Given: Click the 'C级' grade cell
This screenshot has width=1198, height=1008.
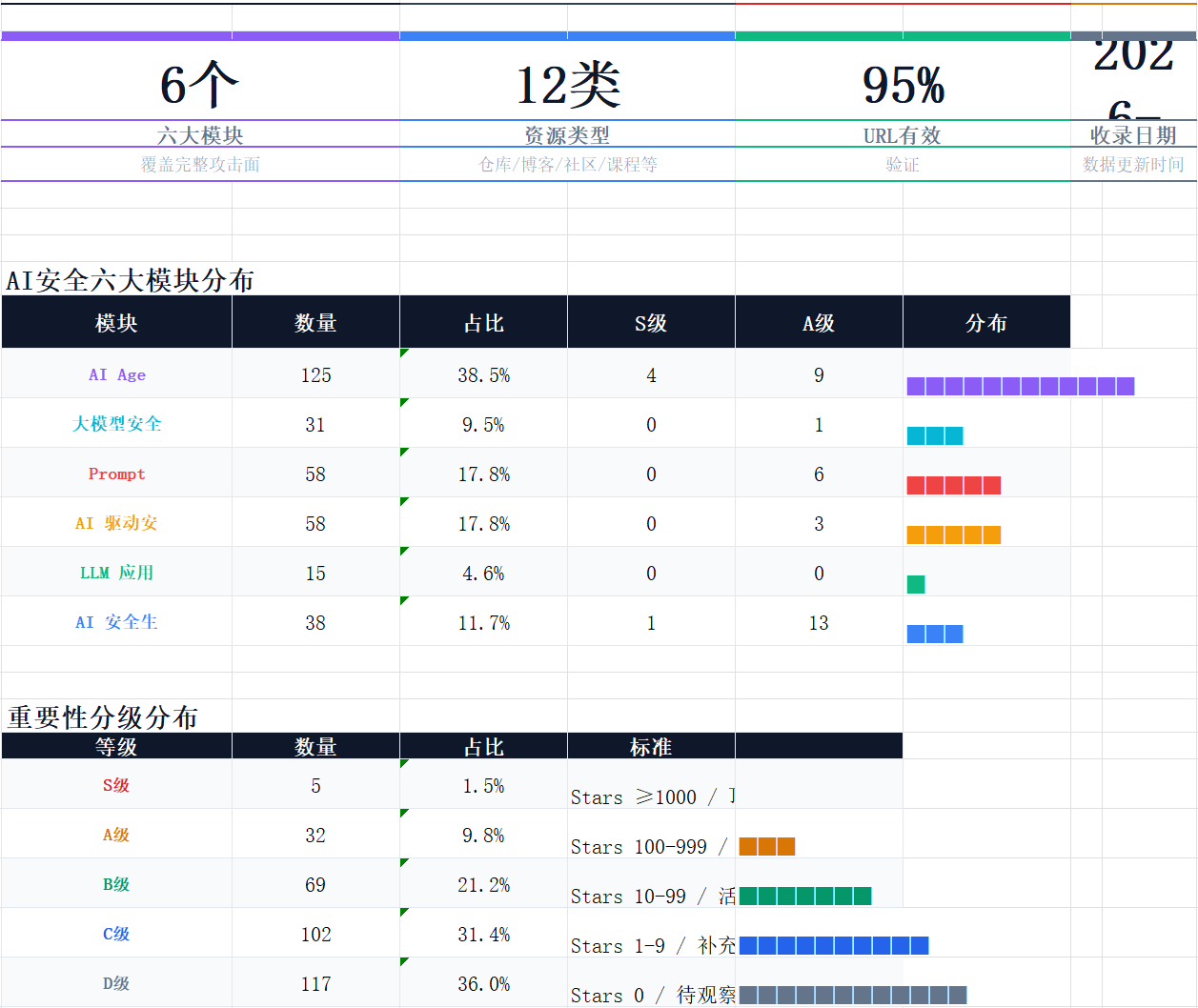Looking at the screenshot, I should coord(116,934).
